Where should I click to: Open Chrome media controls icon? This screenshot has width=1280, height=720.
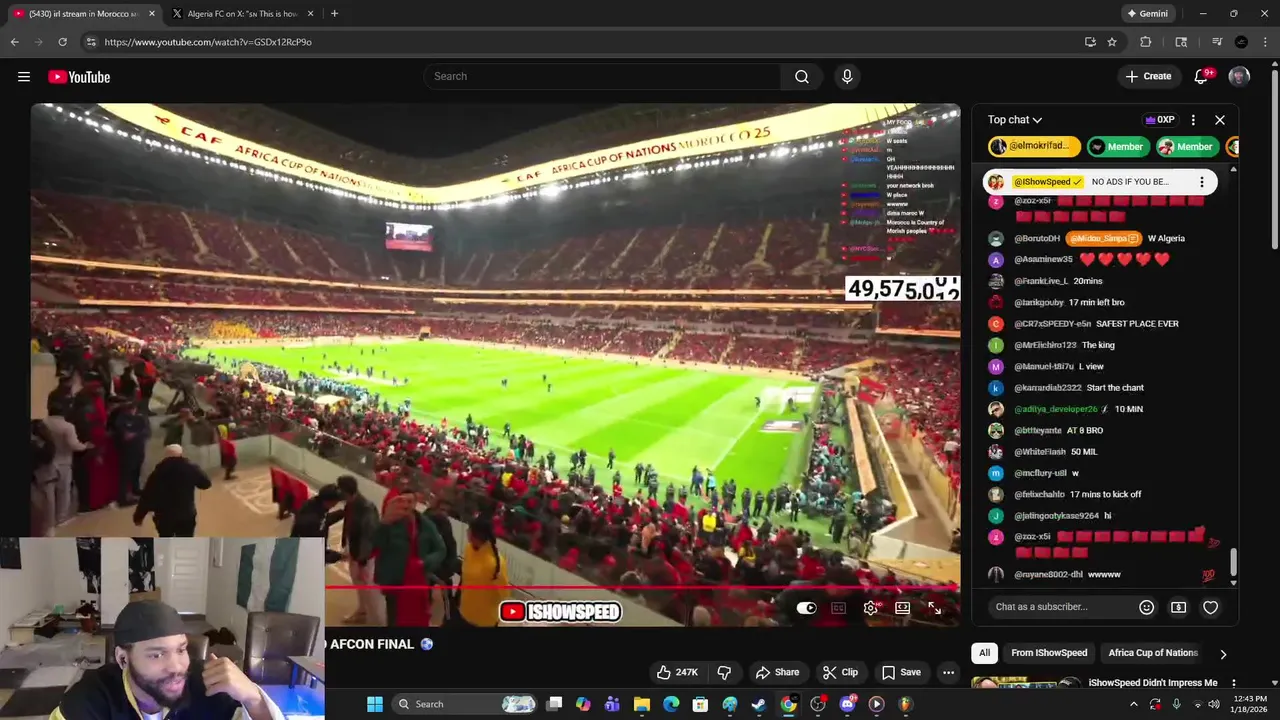click(x=1217, y=42)
